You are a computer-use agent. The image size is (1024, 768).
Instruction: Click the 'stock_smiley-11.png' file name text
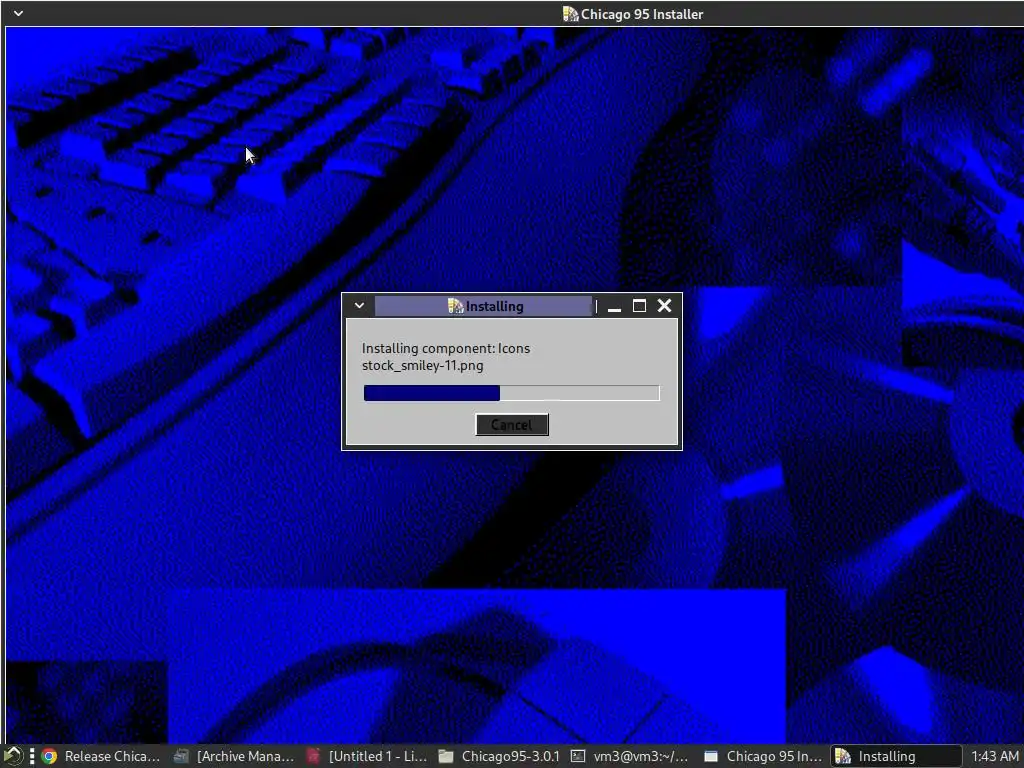click(x=423, y=366)
